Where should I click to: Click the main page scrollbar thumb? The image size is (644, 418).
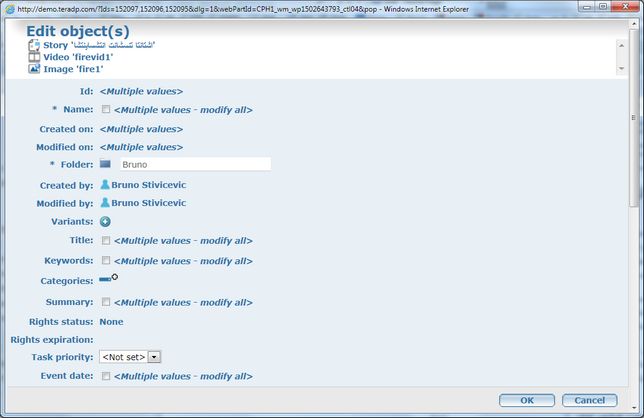point(633,118)
